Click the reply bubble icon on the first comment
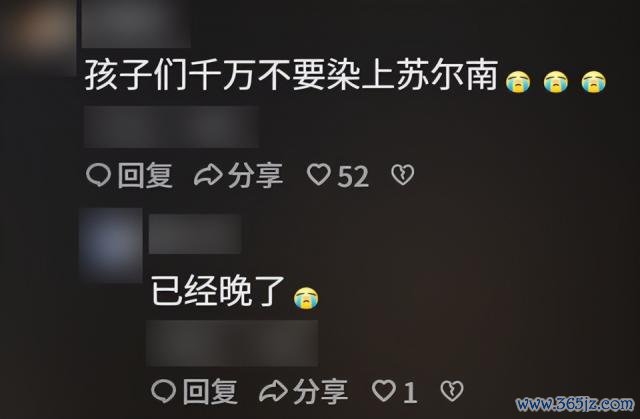Screen dimensions: 640x419 point(98,175)
